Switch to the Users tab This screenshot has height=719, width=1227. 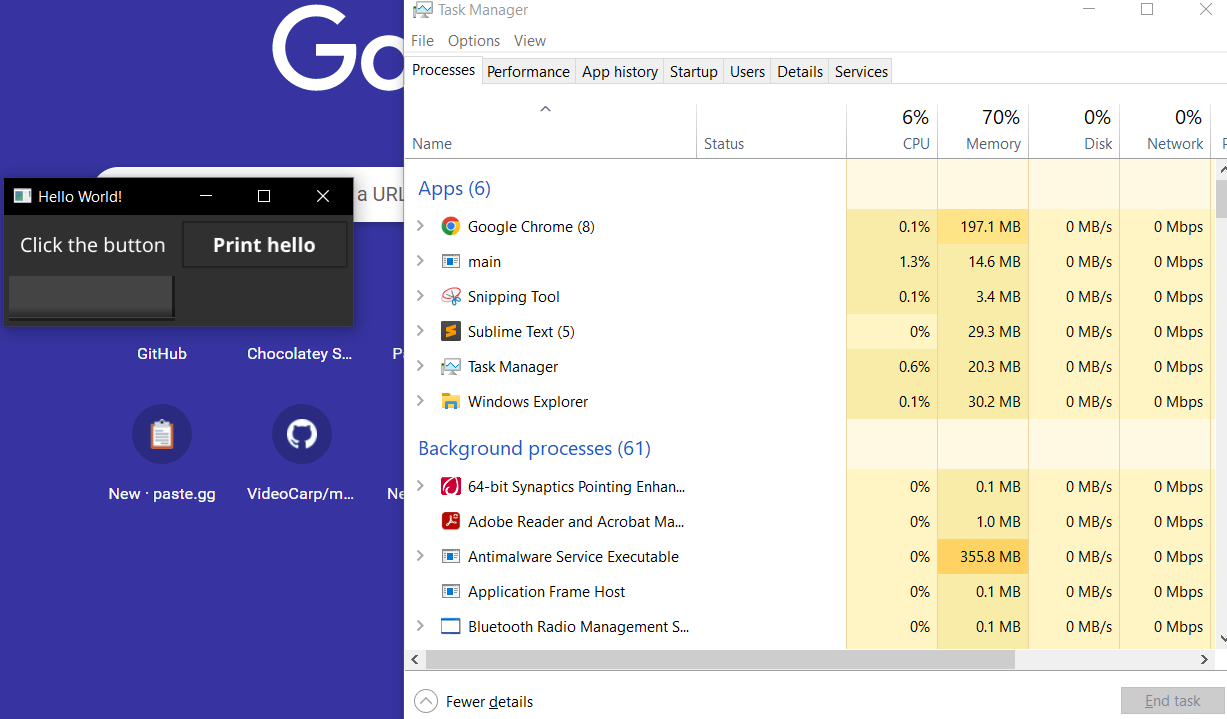(x=747, y=71)
